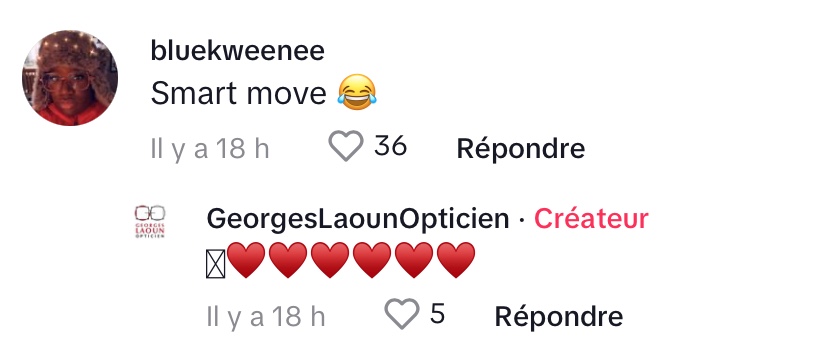Like GeorgesLaounOpticien's reply with the heart icon
The height and width of the screenshot is (360, 830).
[401, 313]
